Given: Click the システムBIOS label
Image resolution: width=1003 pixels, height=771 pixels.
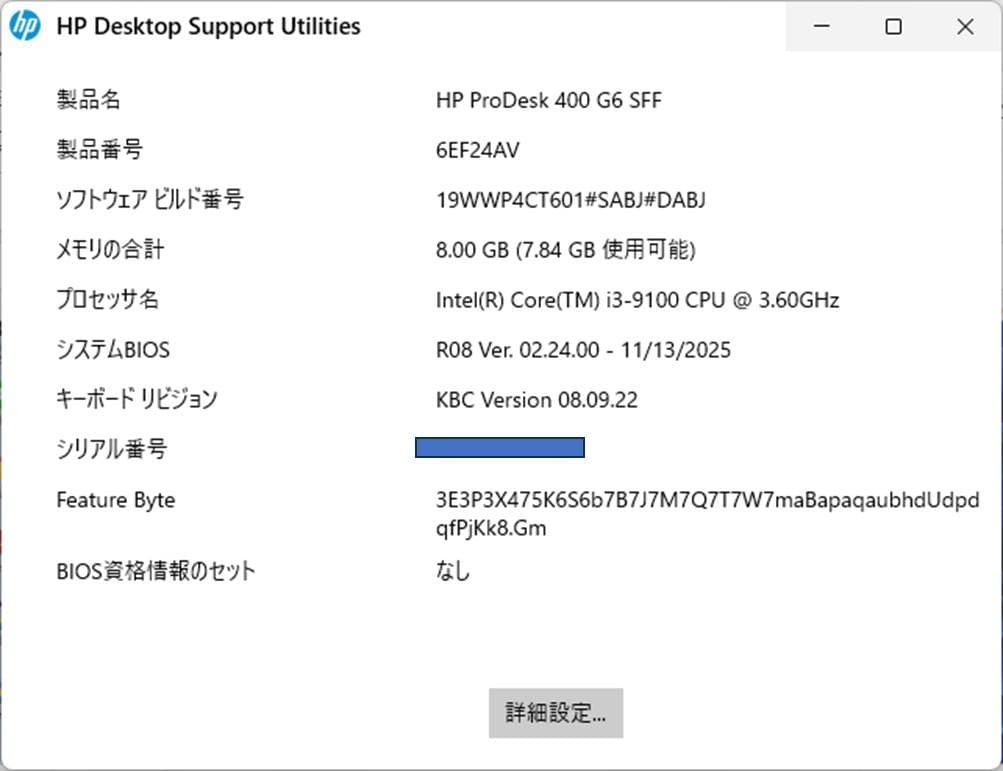Looking at the screenshot, I should tap(113, 350).
